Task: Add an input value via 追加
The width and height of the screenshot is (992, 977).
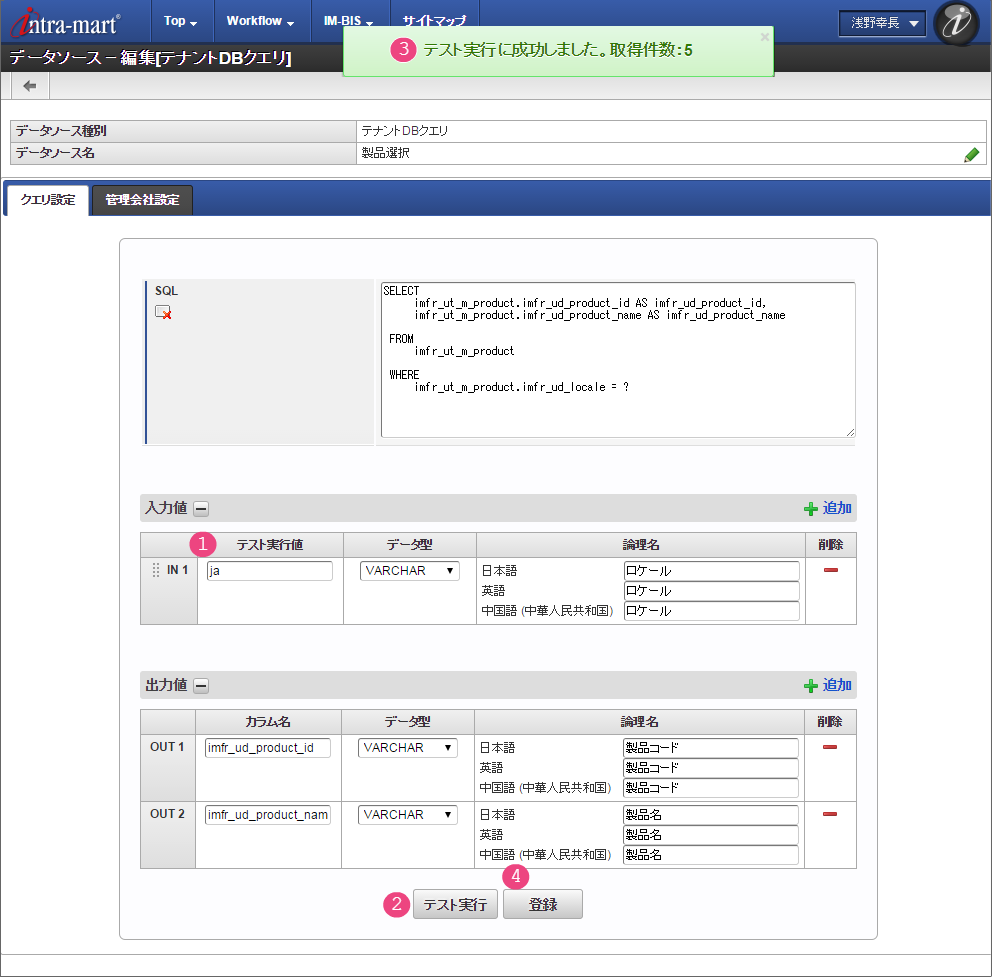Action: coord(828,508)
